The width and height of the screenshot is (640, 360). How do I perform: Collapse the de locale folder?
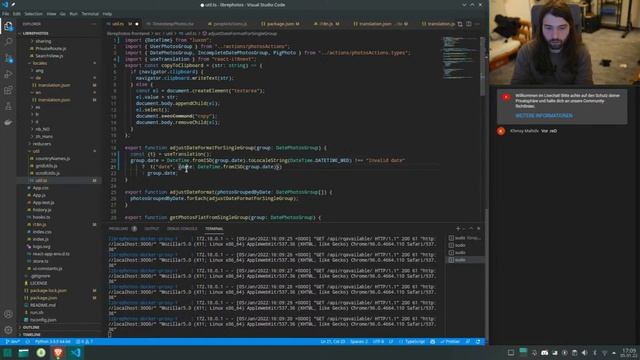[x=38, y=78]
